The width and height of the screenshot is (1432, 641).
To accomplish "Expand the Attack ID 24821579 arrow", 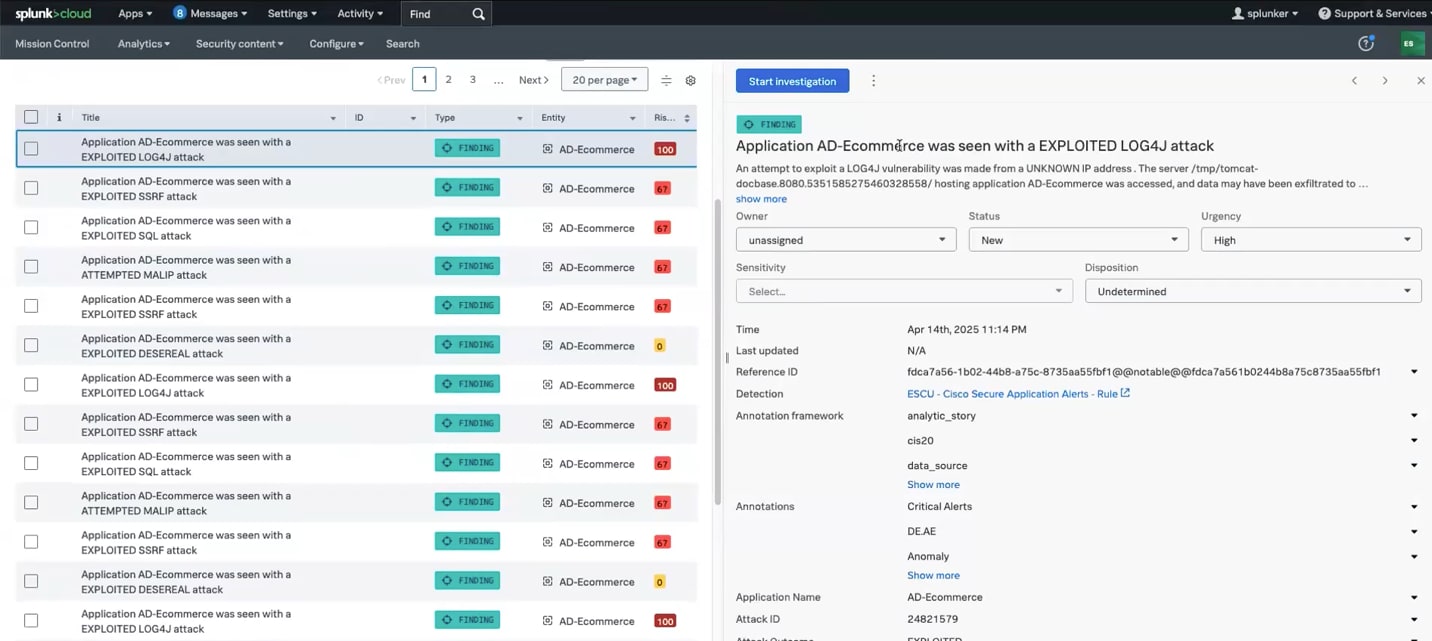I will [x=1414, y=619].
